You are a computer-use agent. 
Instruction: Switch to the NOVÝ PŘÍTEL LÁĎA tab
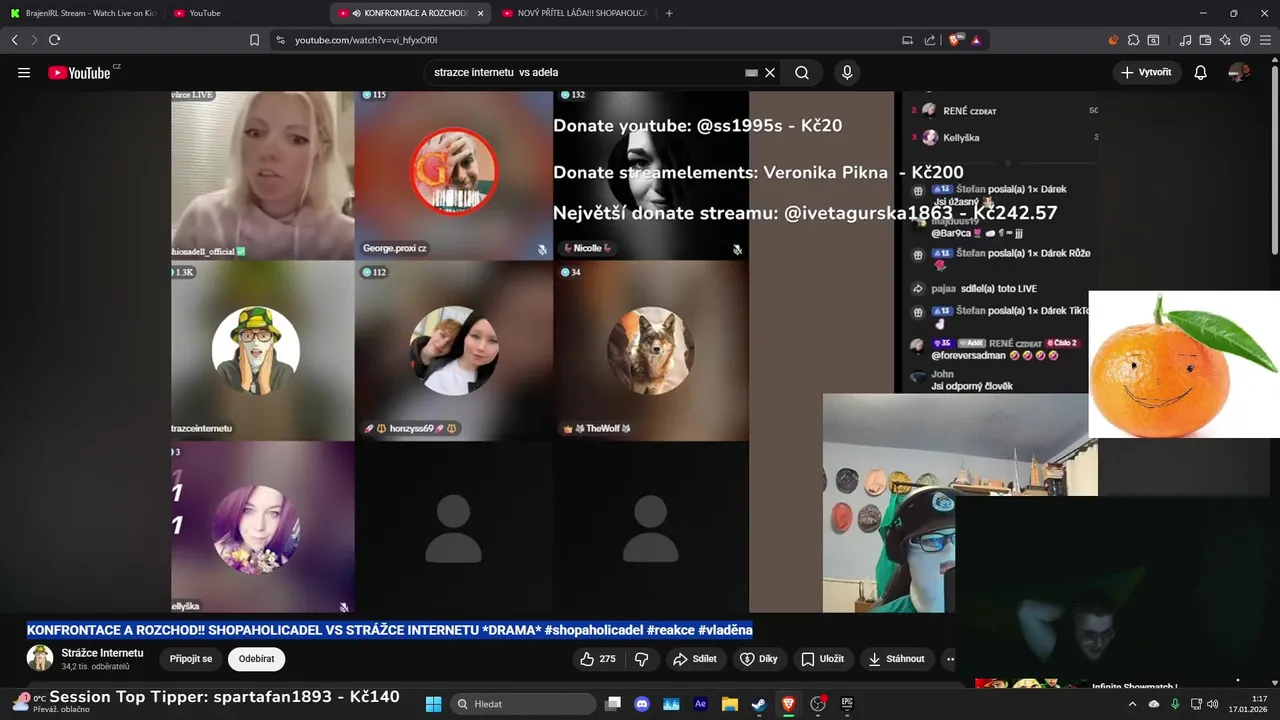[x=574, y=13]
